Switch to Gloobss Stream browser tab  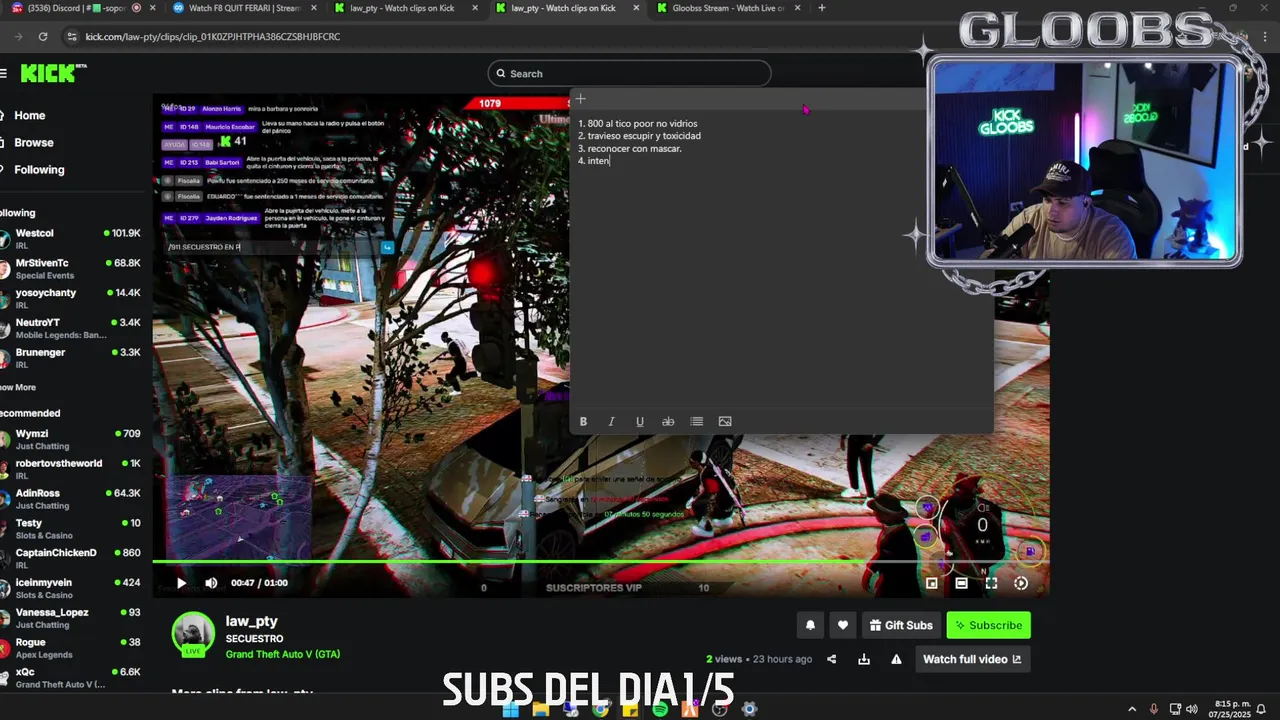point(732,8)
